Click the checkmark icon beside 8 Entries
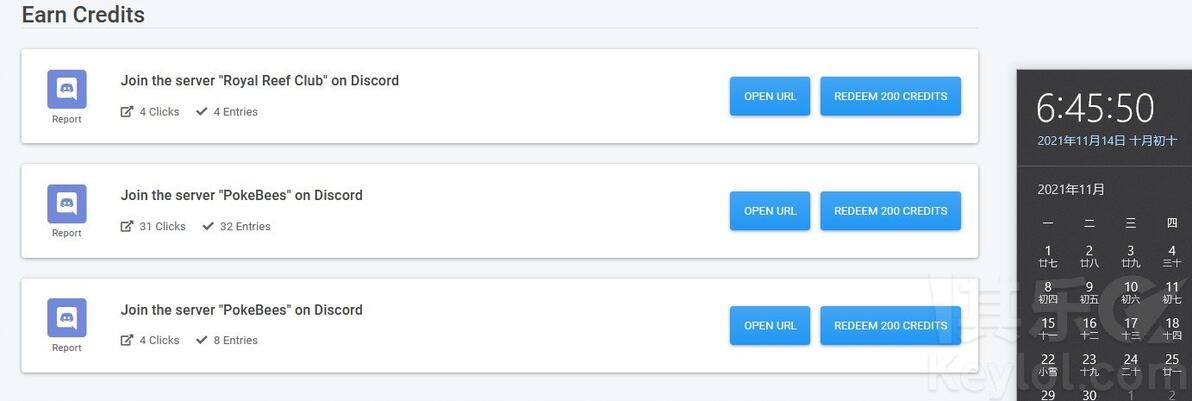This screenshot has width=1192, height=401. [x=201, y=340]
